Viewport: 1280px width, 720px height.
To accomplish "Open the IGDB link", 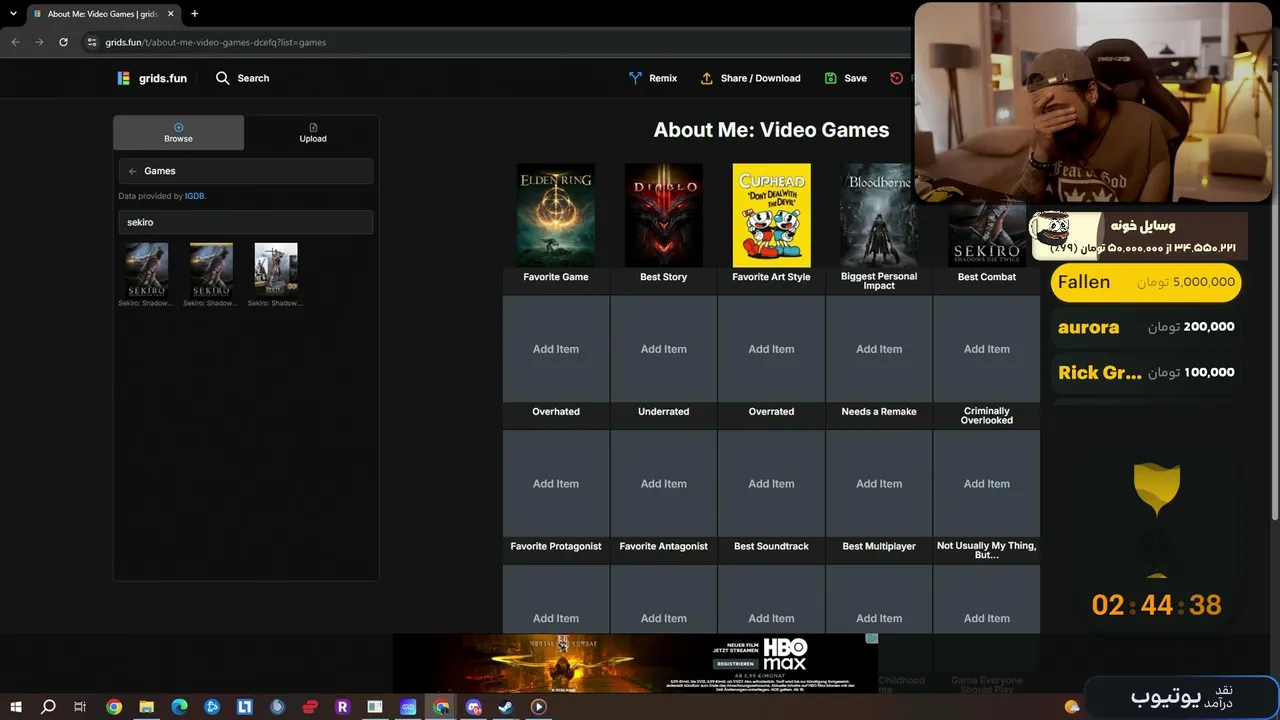I will (194, 196).
